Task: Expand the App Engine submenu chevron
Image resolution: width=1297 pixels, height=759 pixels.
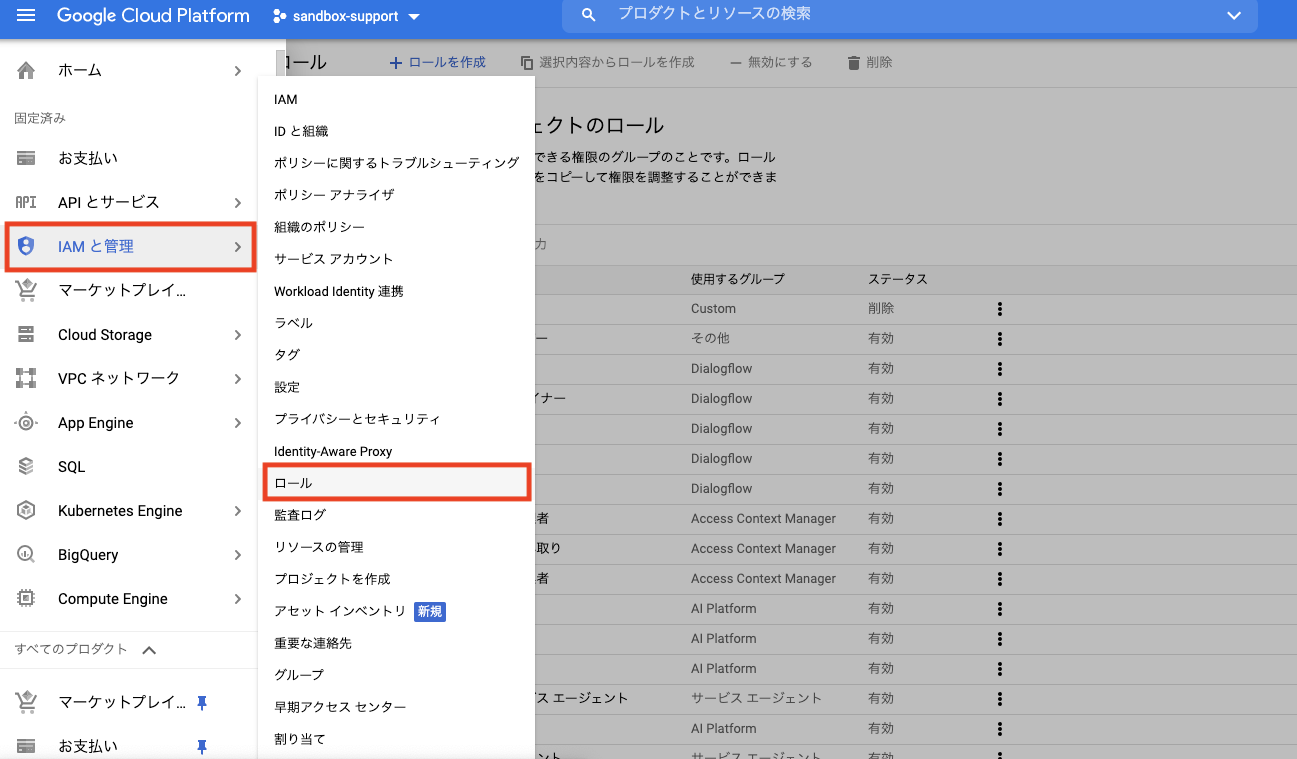Action: 238,422
